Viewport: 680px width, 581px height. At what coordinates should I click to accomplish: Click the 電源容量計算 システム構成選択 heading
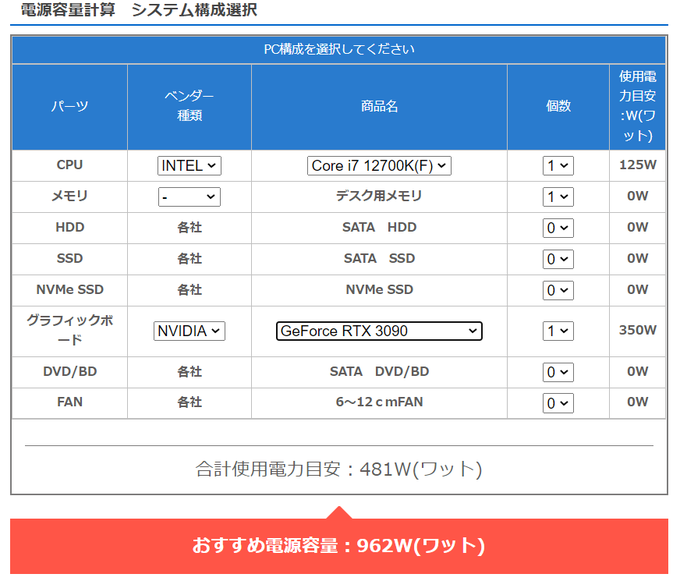[x=139, y=10]
